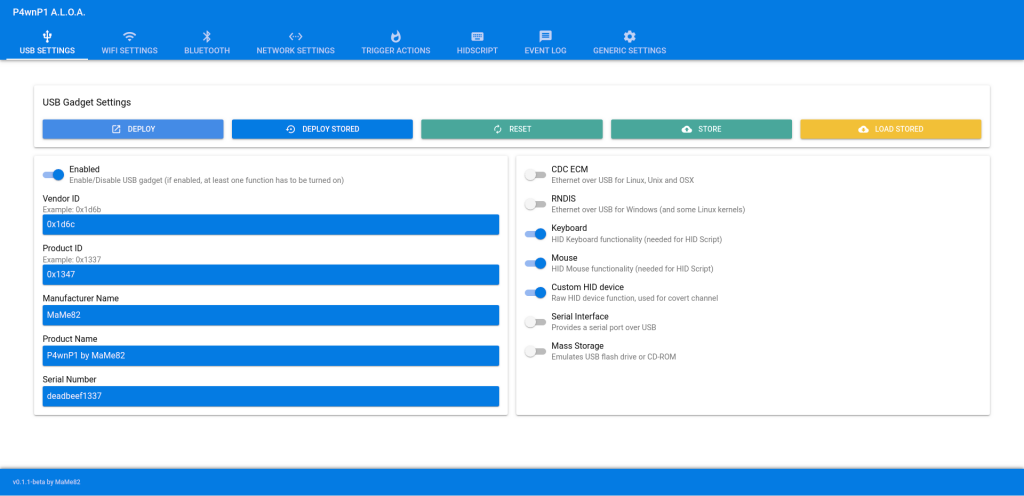Click the yellow Load Stored button
The height and width of the screenshot is (496, 1024).
(890, 129)
